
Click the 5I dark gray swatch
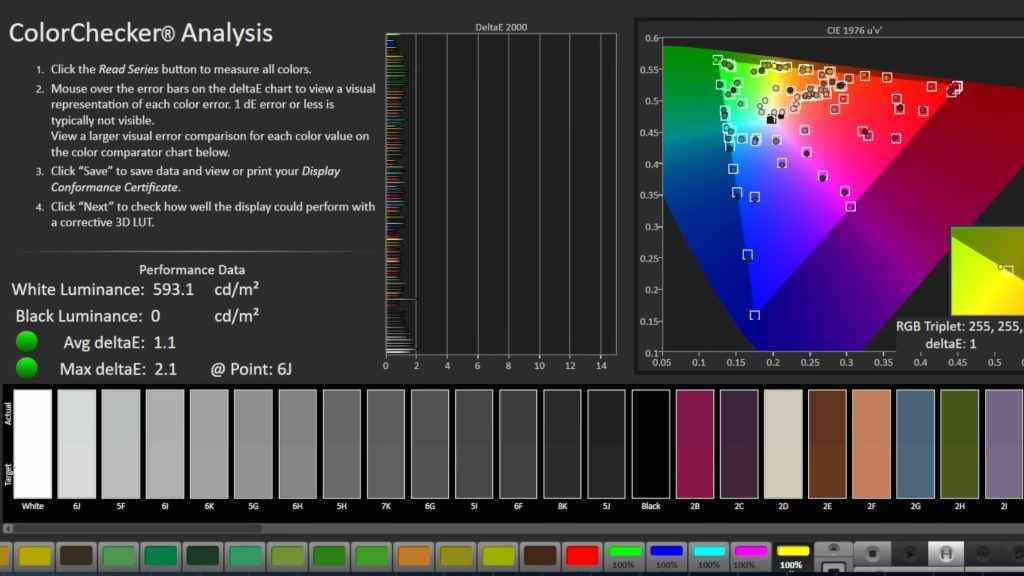pyautogui.click(x=474, y=444)
